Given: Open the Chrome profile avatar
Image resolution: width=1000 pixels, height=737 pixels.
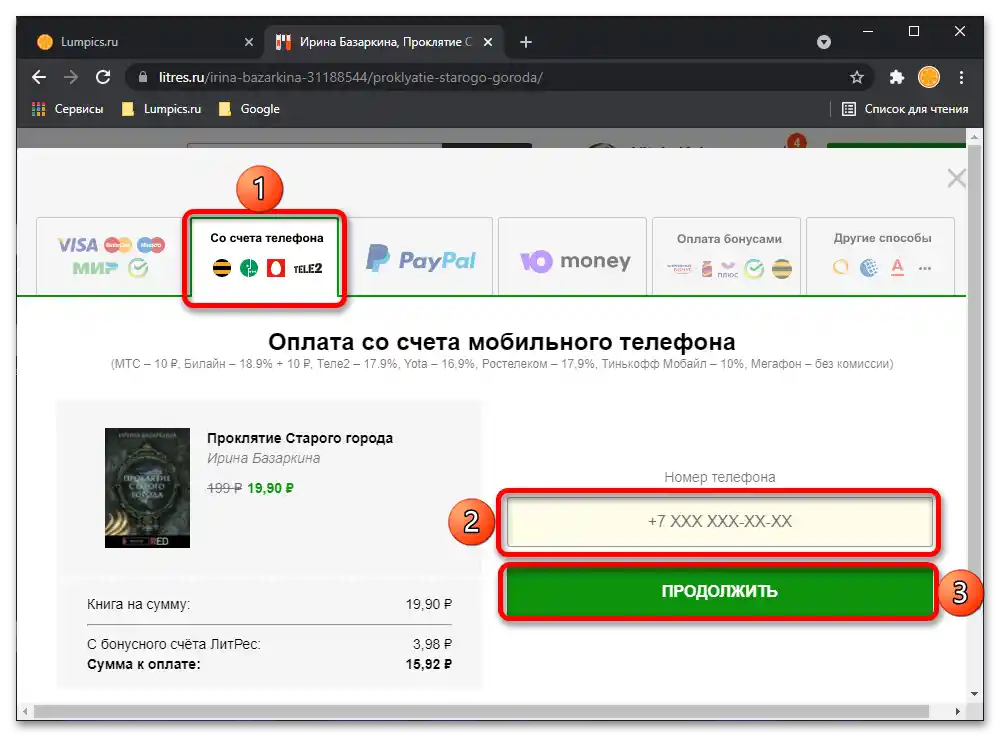Looking at the screenshot, I should click(929, 77).
